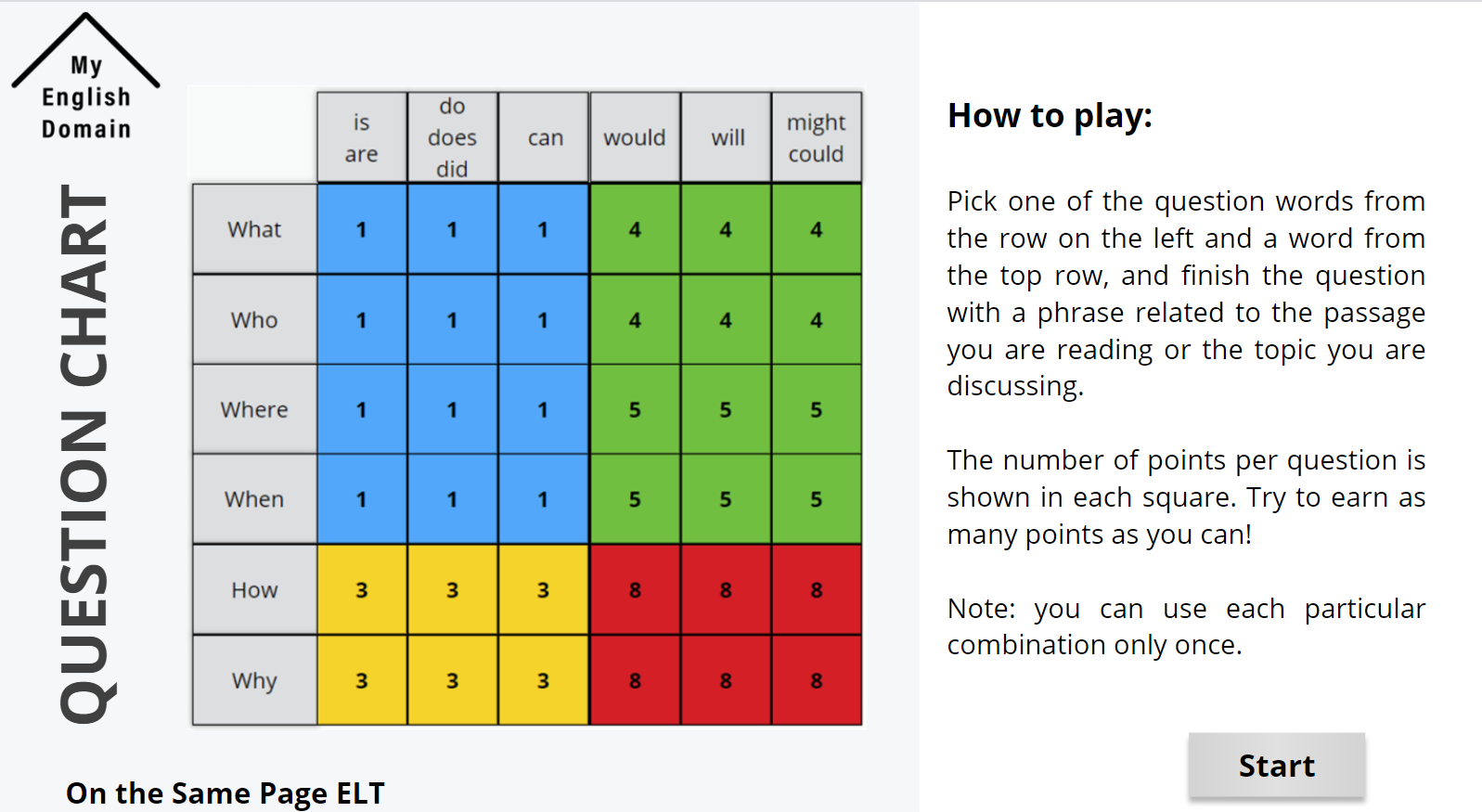The image size is (1482, 812).
Task: Click the "is are" column header
Action: (x=362, y=137)
